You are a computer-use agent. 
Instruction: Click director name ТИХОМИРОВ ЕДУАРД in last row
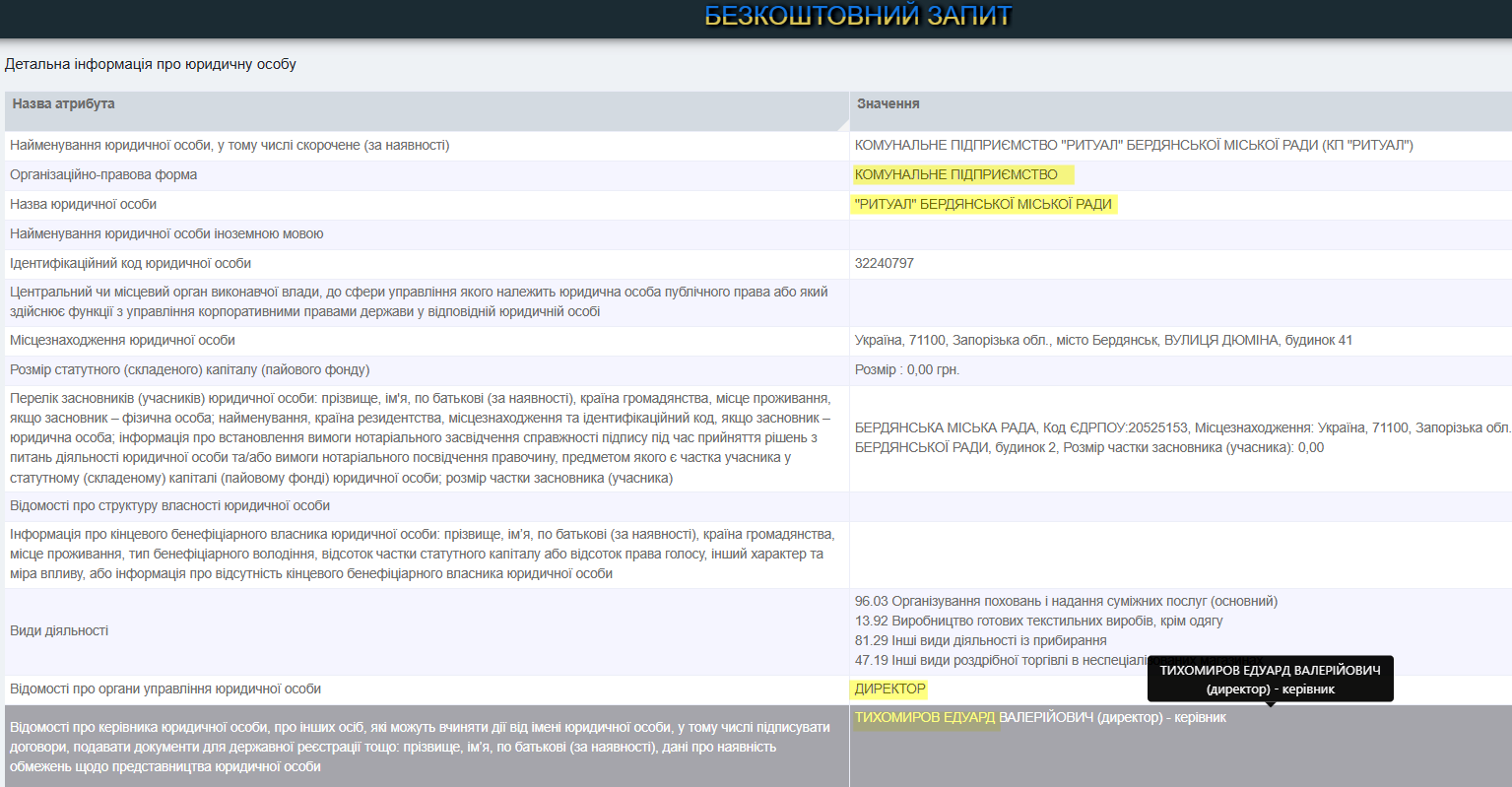925,718
